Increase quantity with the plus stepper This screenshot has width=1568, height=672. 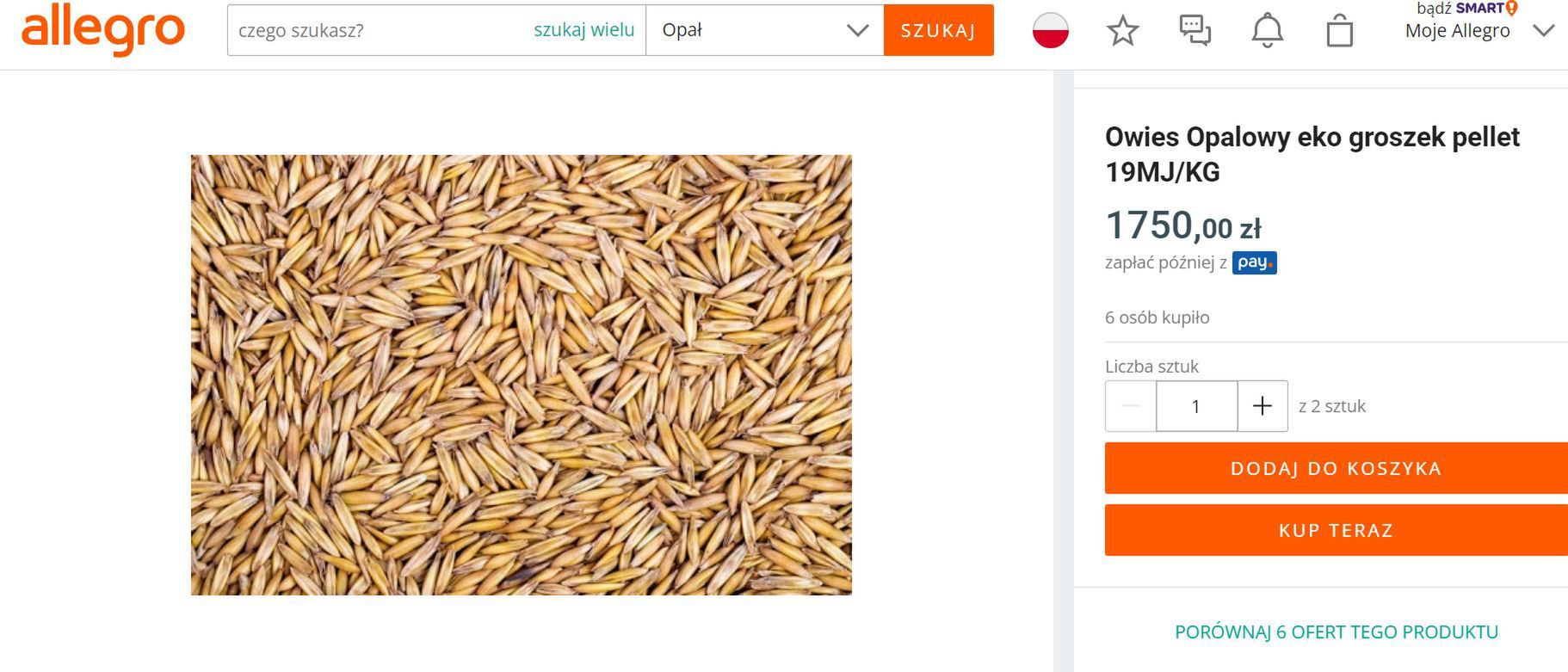[1262, 405]
